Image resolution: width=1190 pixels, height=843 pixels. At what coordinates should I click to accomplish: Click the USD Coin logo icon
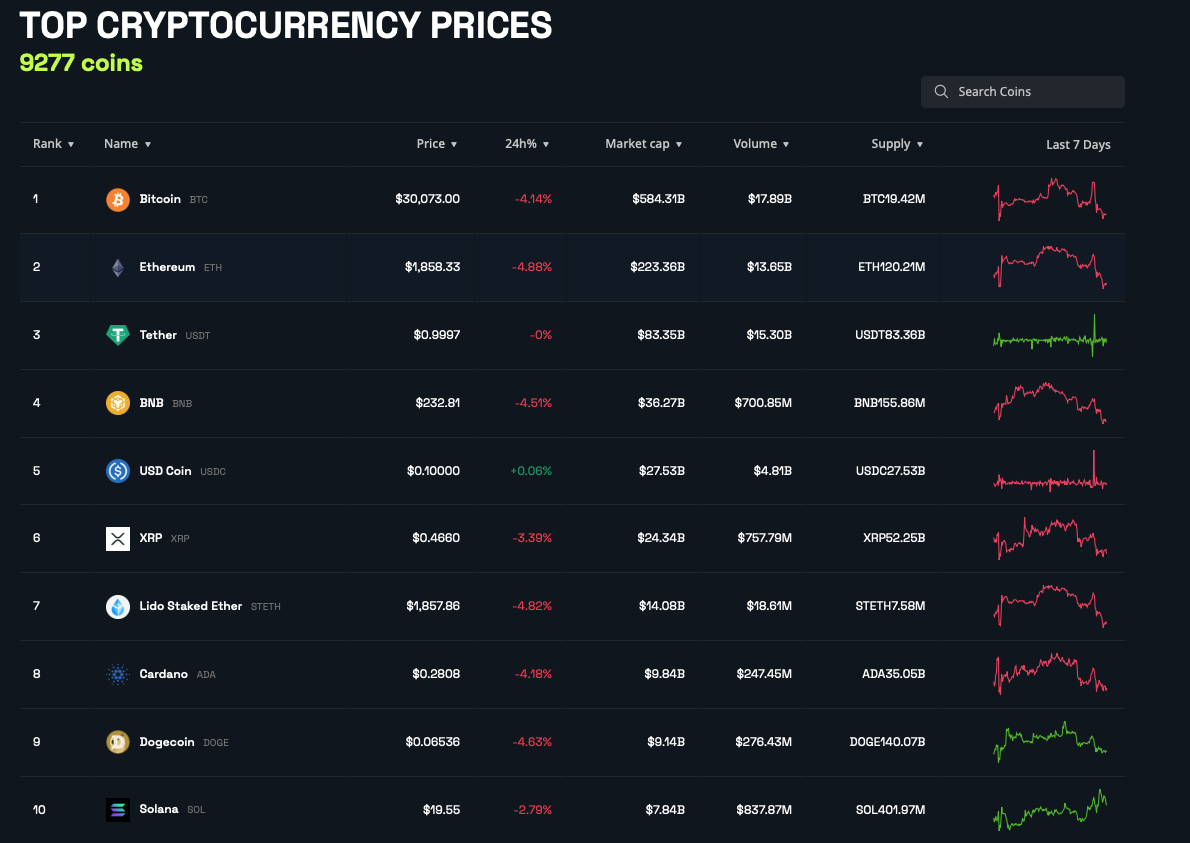click(x=118, y=471)
